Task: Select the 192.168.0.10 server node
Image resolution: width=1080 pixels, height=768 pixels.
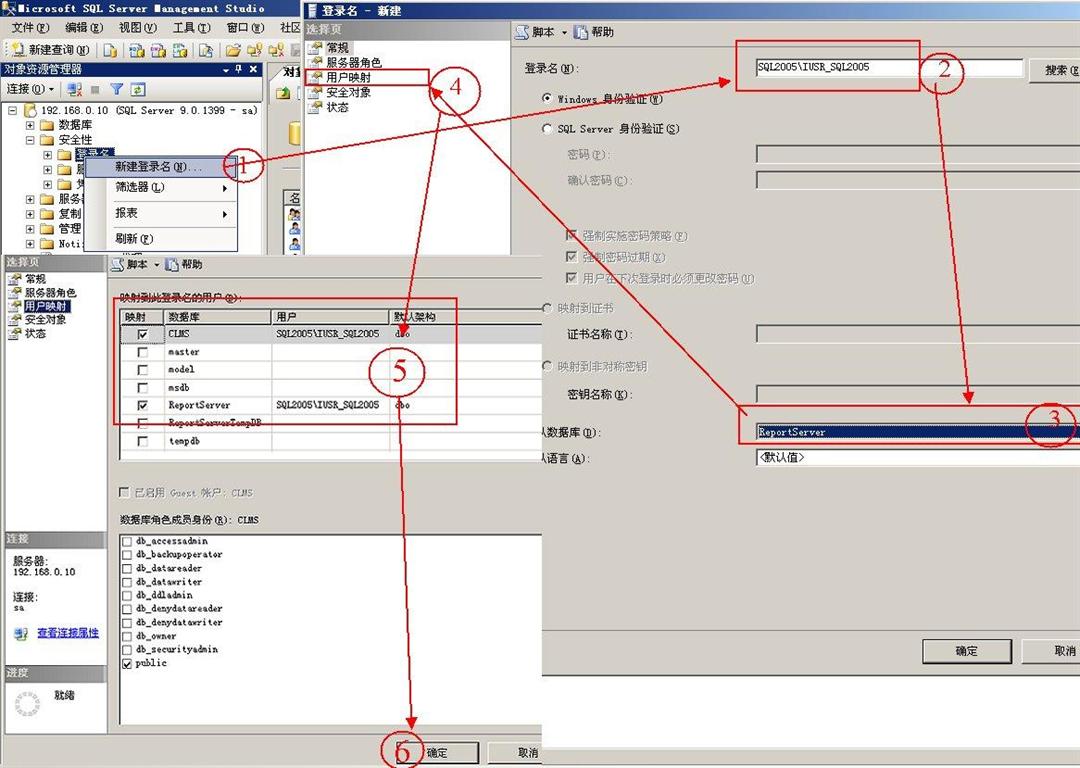Action: 149,110
